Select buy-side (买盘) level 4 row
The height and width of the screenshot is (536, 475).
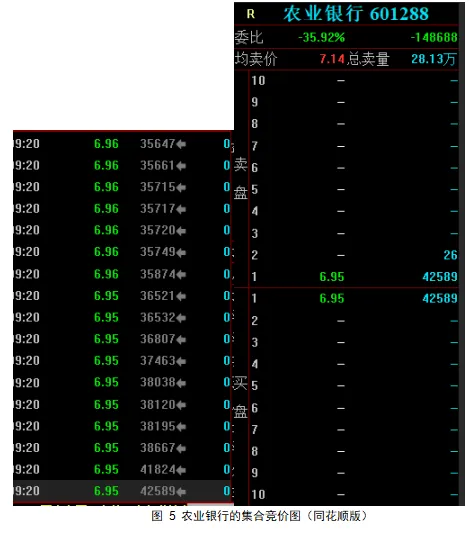[354, 364]
